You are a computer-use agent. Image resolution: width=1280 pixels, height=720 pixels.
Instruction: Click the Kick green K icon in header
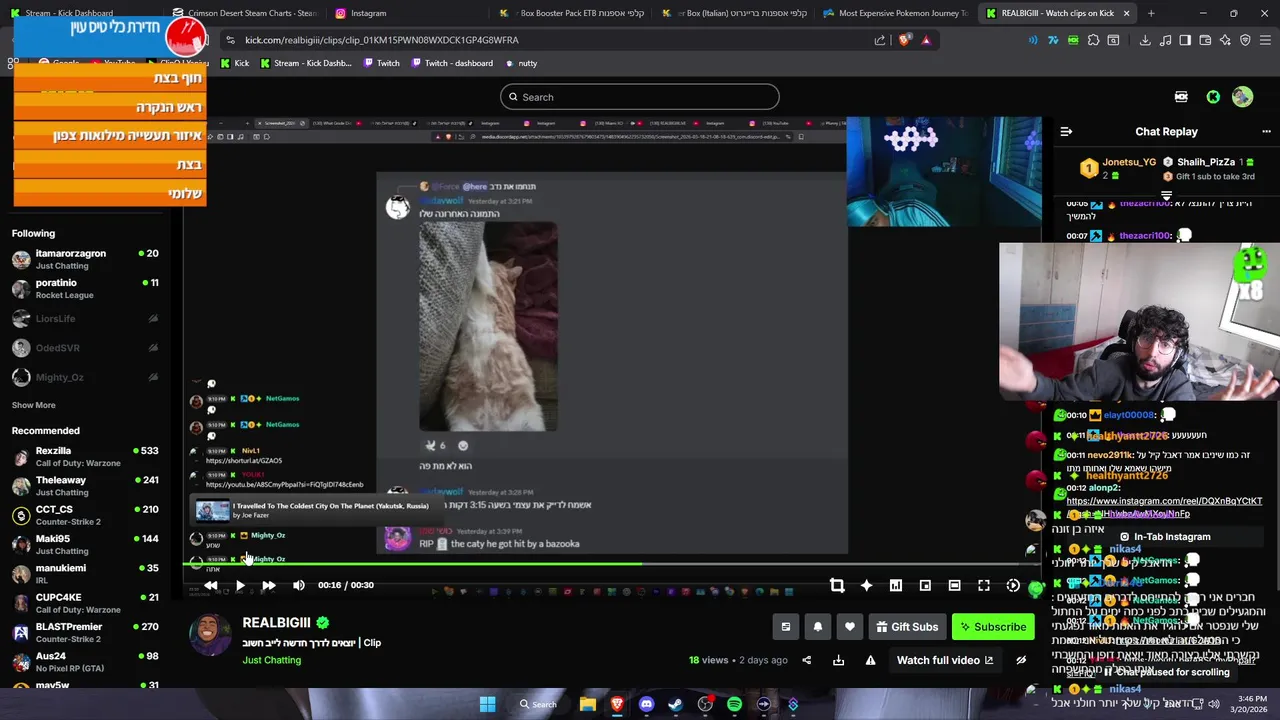coord(1213,97)
